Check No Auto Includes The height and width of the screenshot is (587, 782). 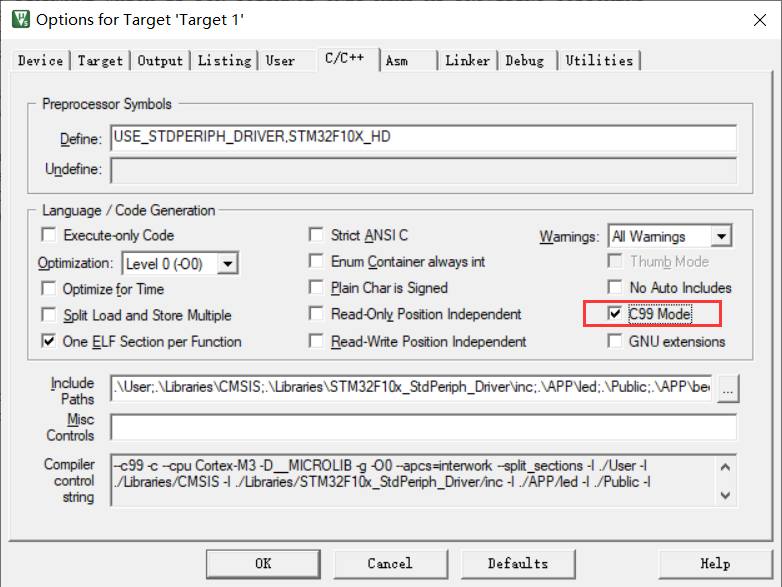pyautogui.click(x=615, y=287)
